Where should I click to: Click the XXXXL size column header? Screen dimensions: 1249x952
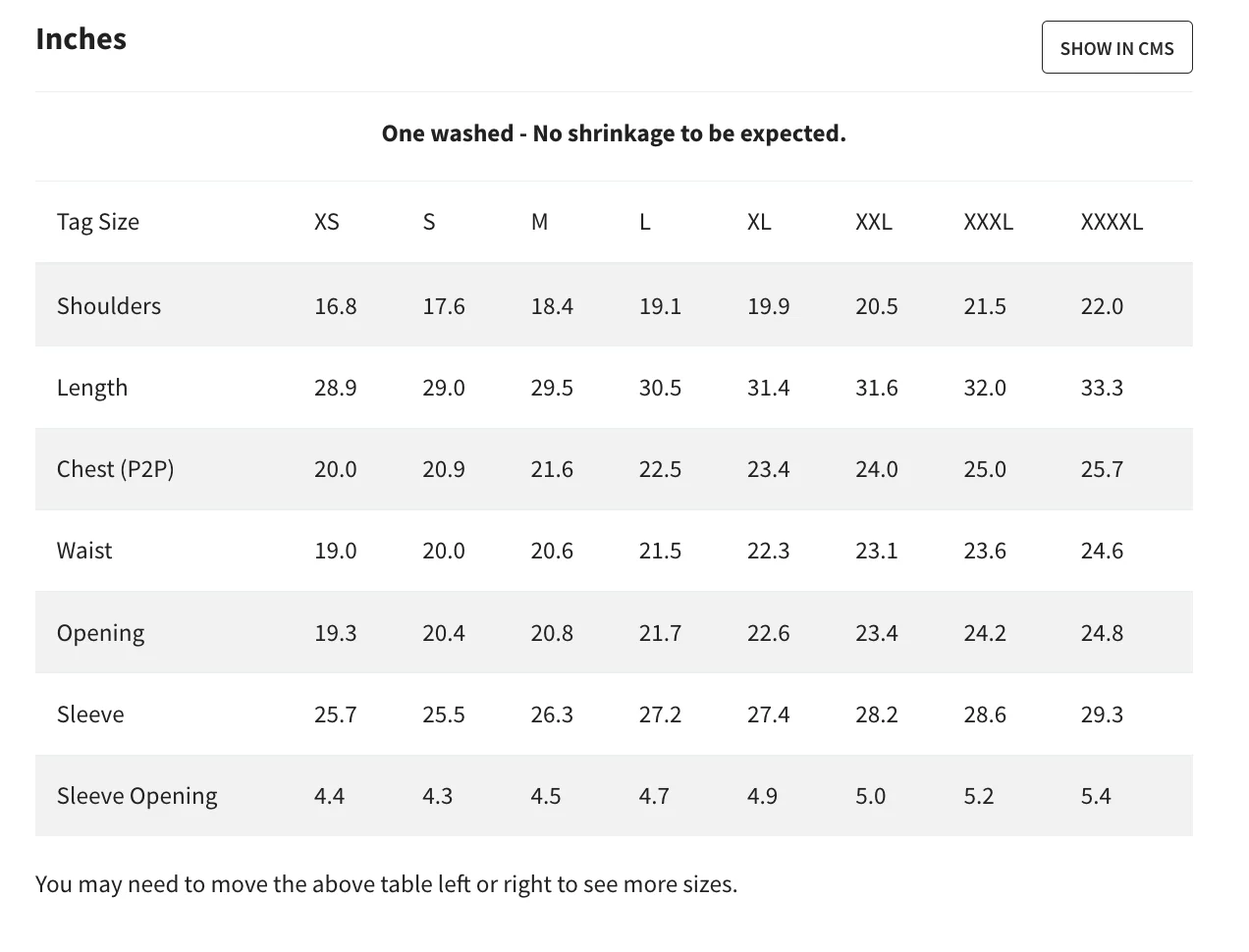pos(1112,222)
